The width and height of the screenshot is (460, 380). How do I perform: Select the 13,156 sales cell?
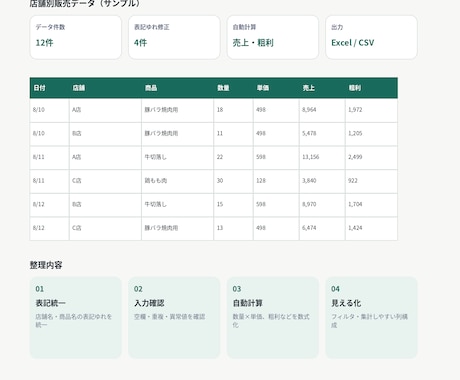pos(322,158)
